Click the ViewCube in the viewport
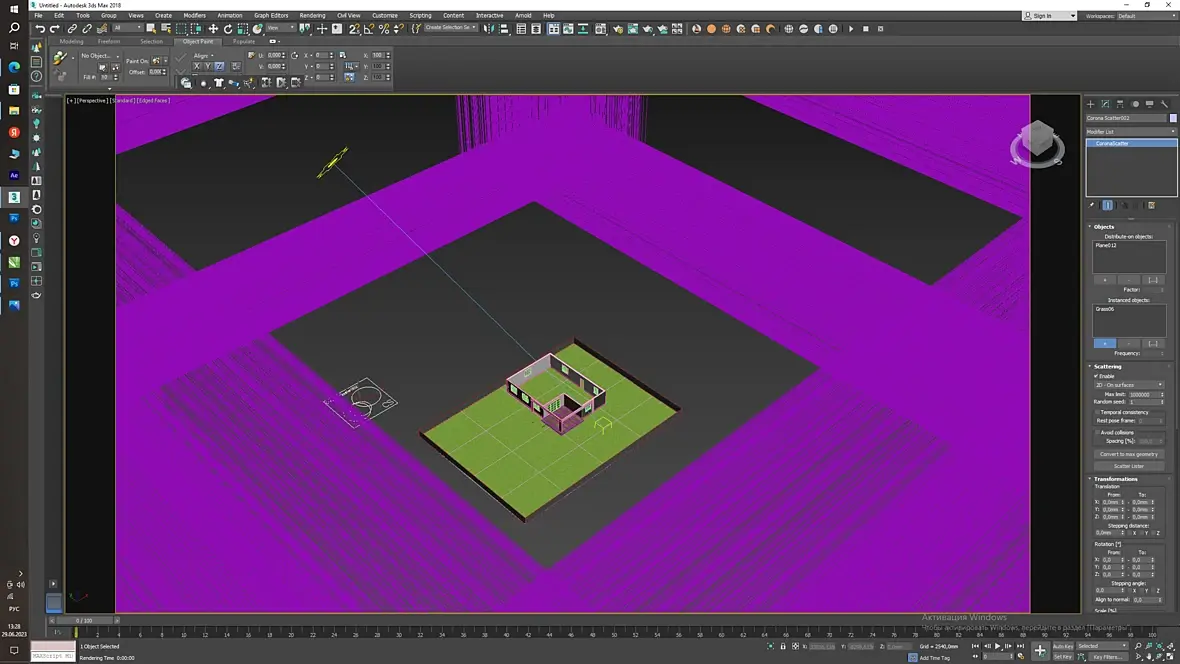The width and height of the screenshot is (1180, 664). (1037, 143)
